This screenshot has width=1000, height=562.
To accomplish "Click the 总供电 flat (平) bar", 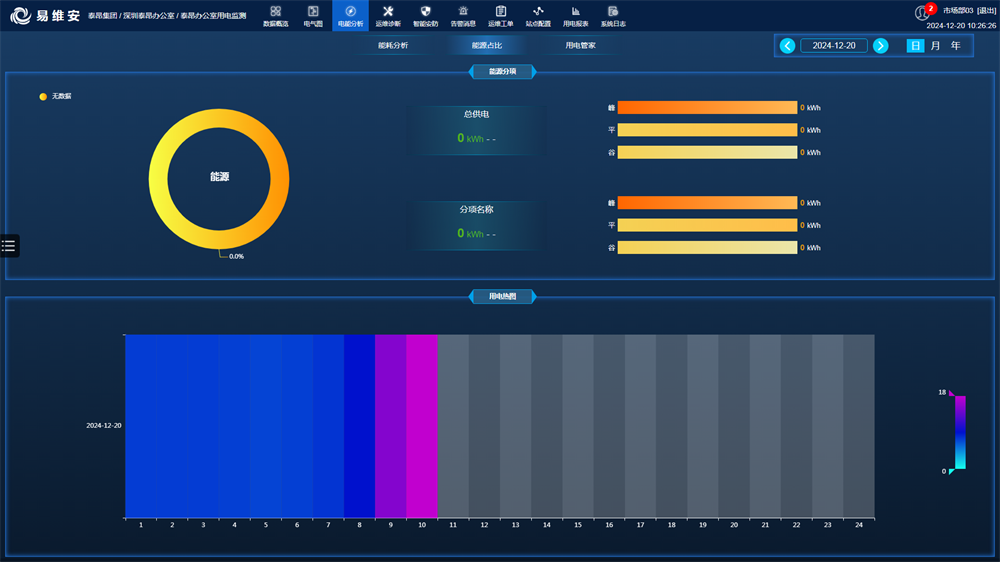I will (x=707, y=130).
